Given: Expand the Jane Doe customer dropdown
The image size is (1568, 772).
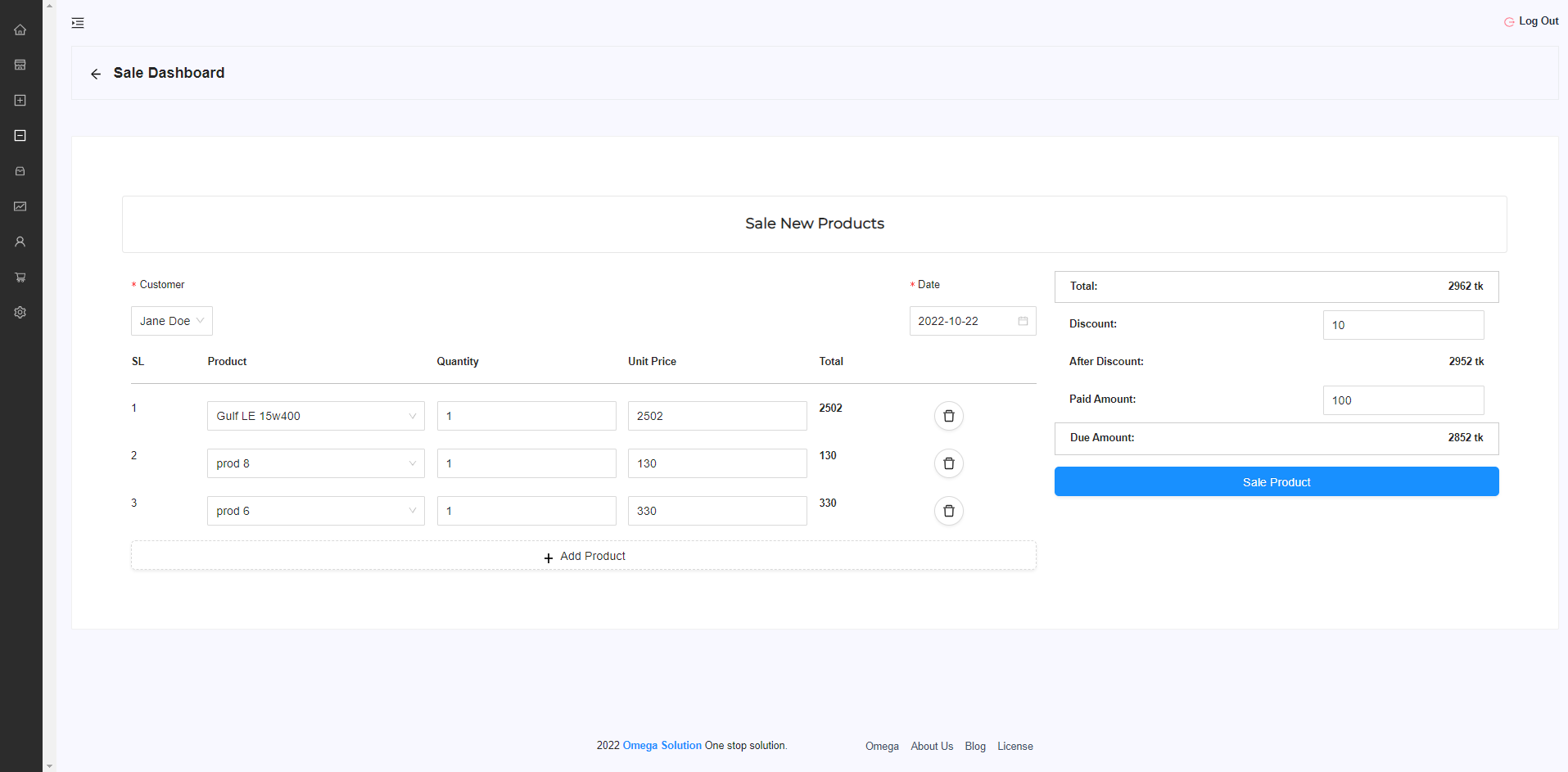Looking at the screenshot, I should (x=171, y=320).
